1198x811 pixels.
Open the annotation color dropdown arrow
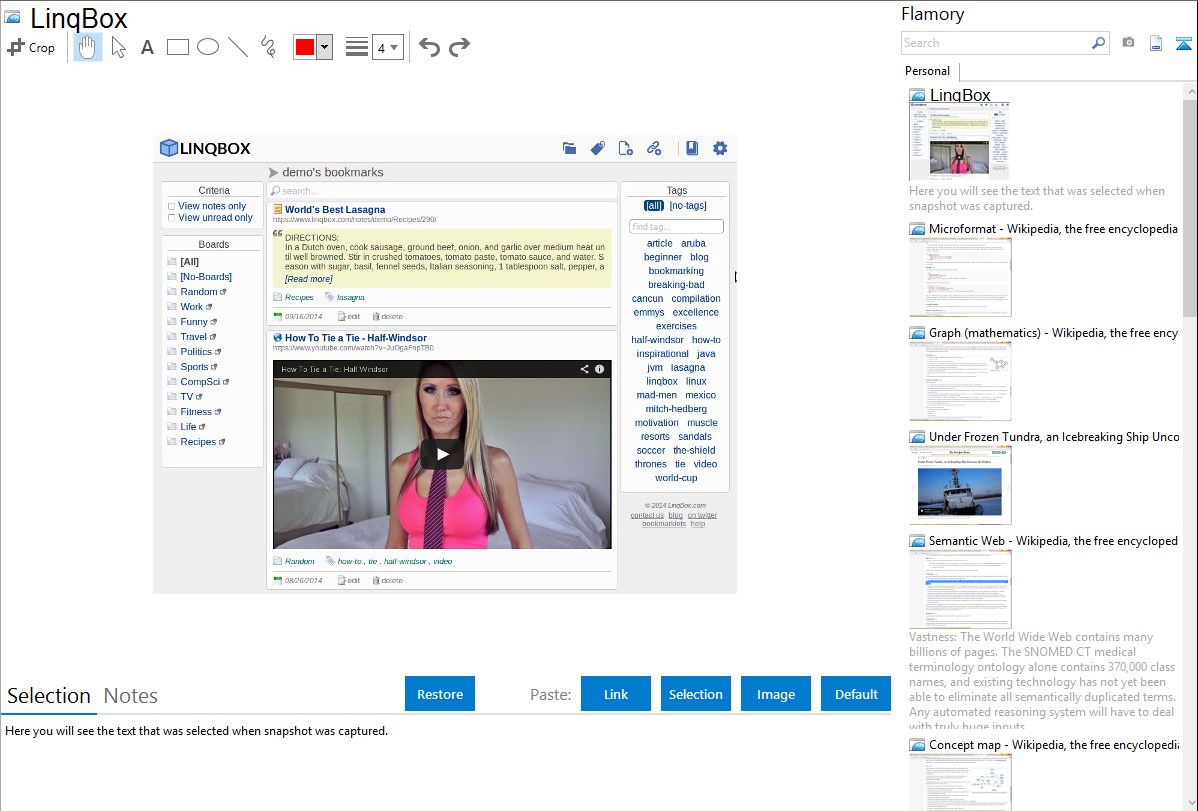[x=325, y=47]
